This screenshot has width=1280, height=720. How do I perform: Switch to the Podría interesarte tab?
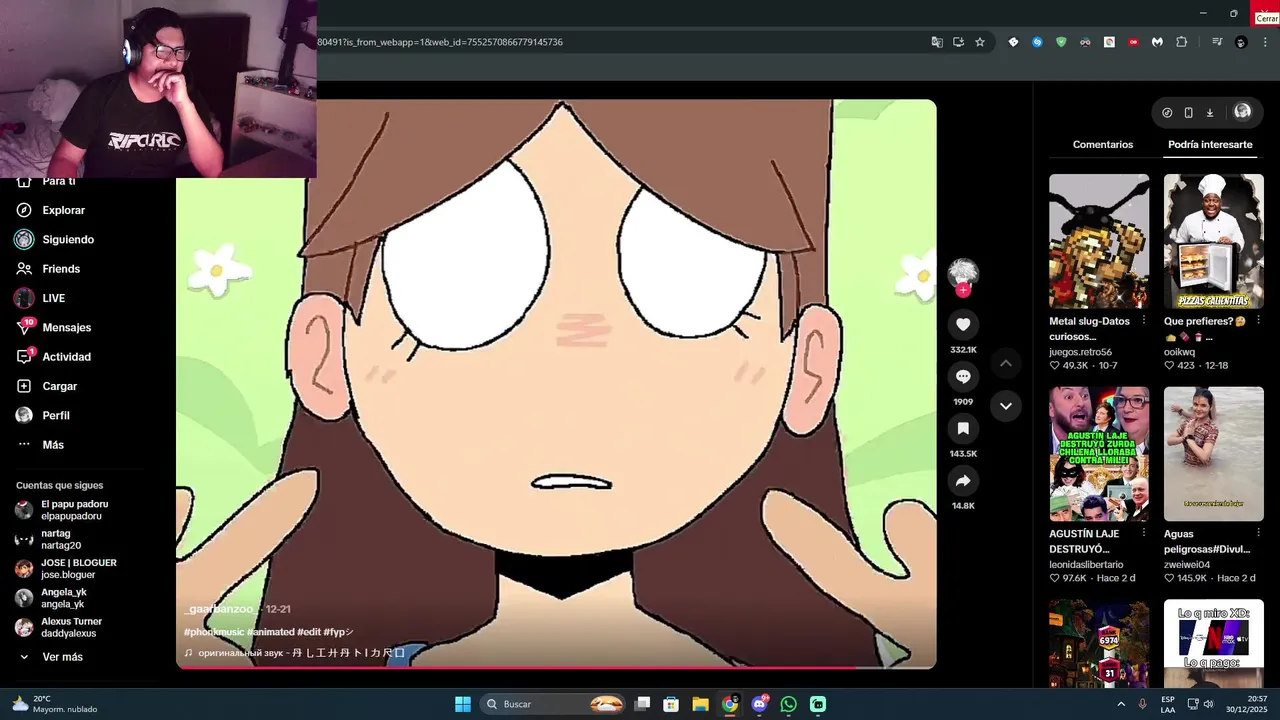point(1210,145)
